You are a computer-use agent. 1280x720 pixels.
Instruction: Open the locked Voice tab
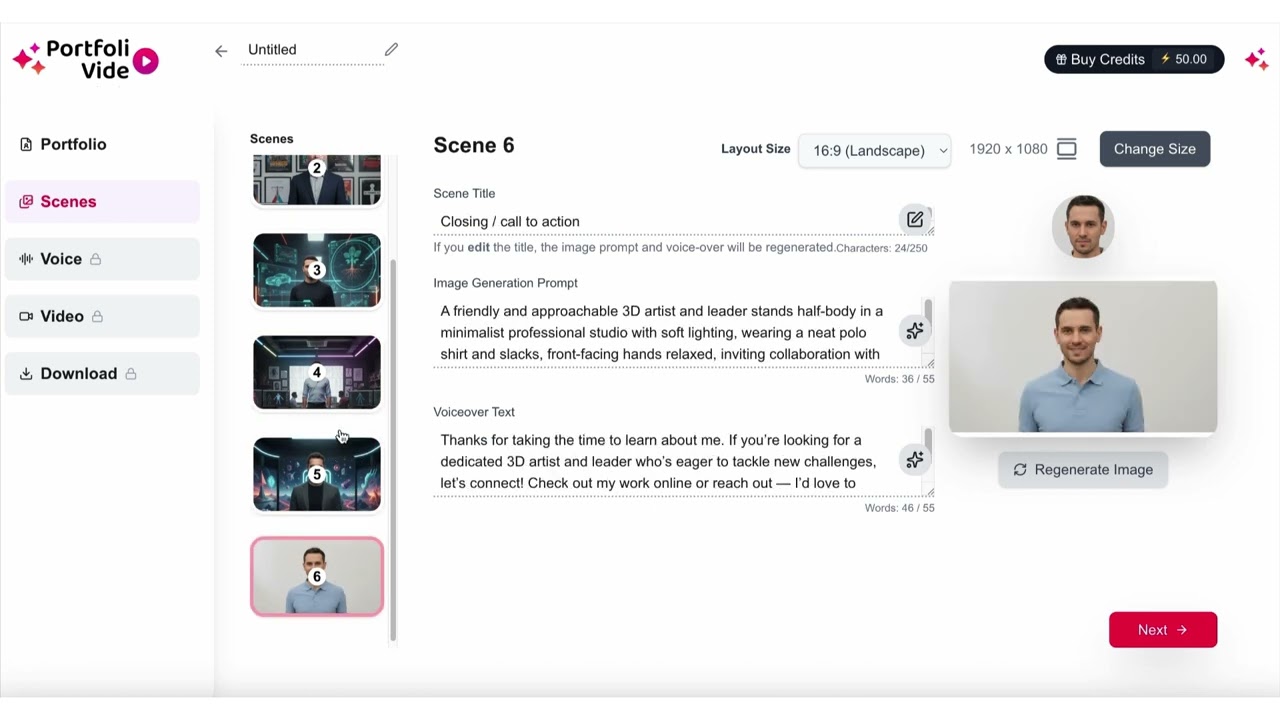(x=102, y=259)
